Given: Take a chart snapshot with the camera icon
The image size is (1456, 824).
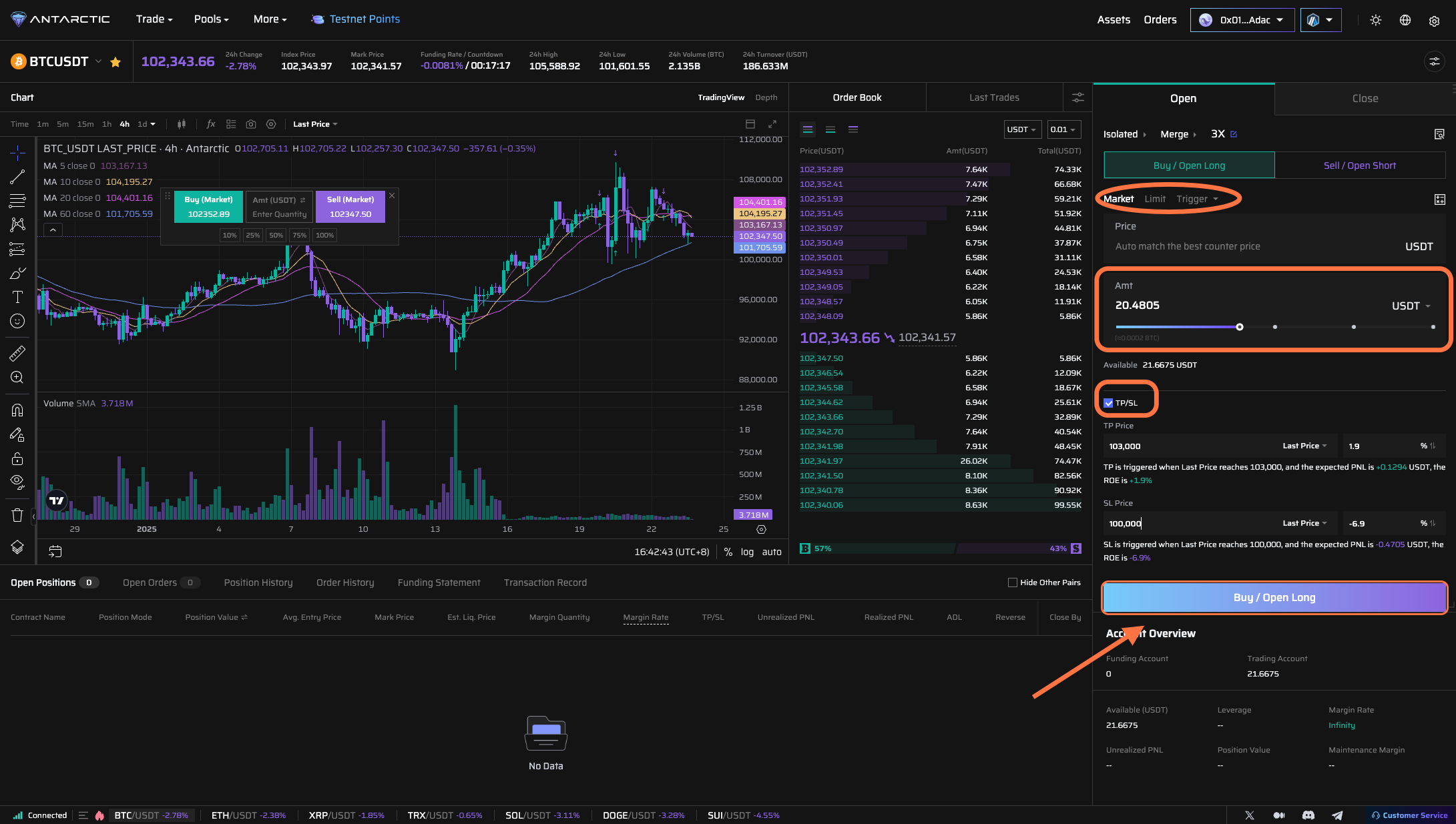Looking at the screenshot, I should 251,124.
